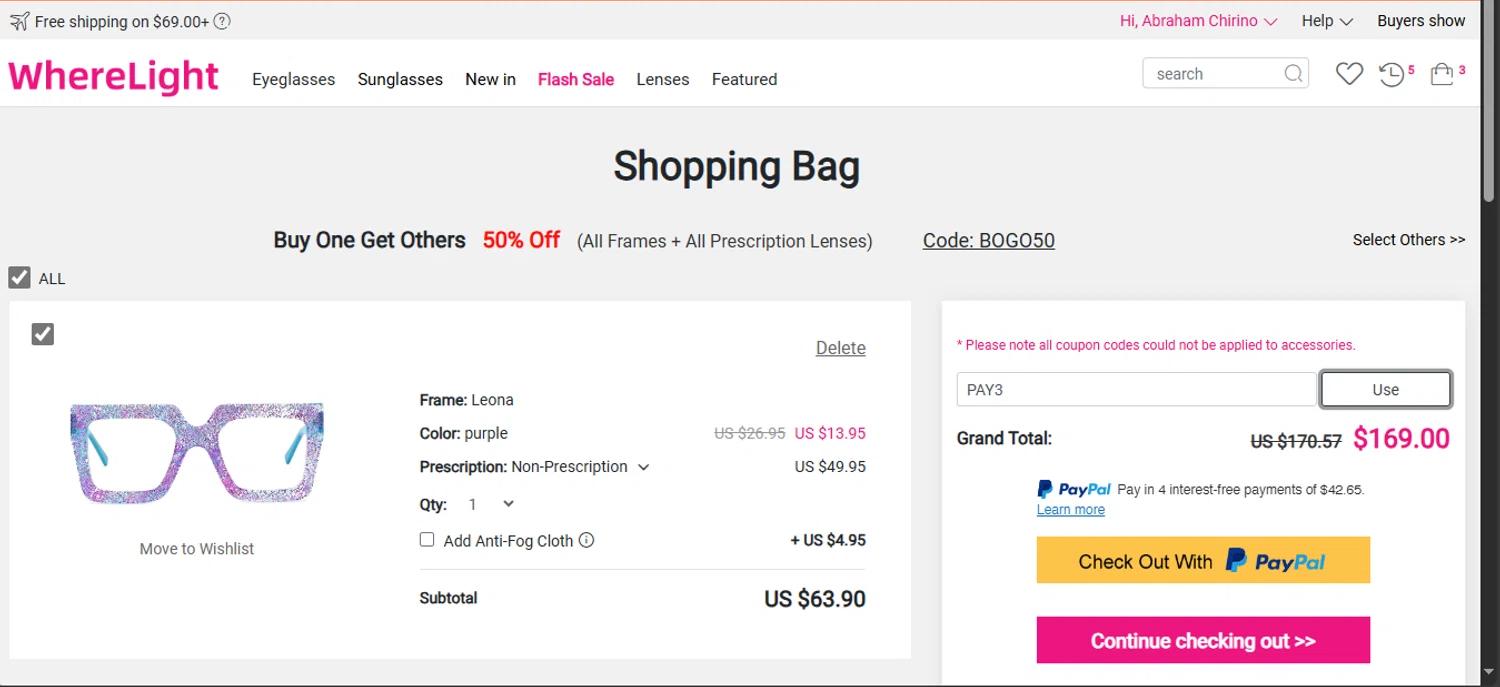Expand the Abraham Chirino account menu

(x=1198, y=21)
